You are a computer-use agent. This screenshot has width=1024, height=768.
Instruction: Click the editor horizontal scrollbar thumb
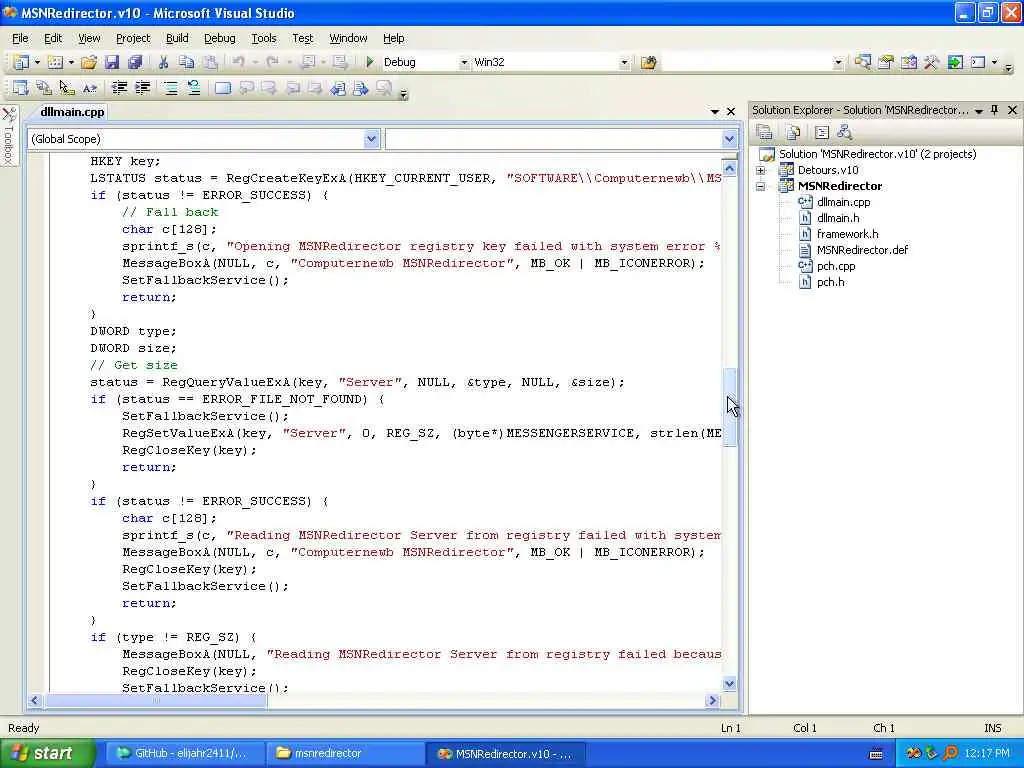156,701
